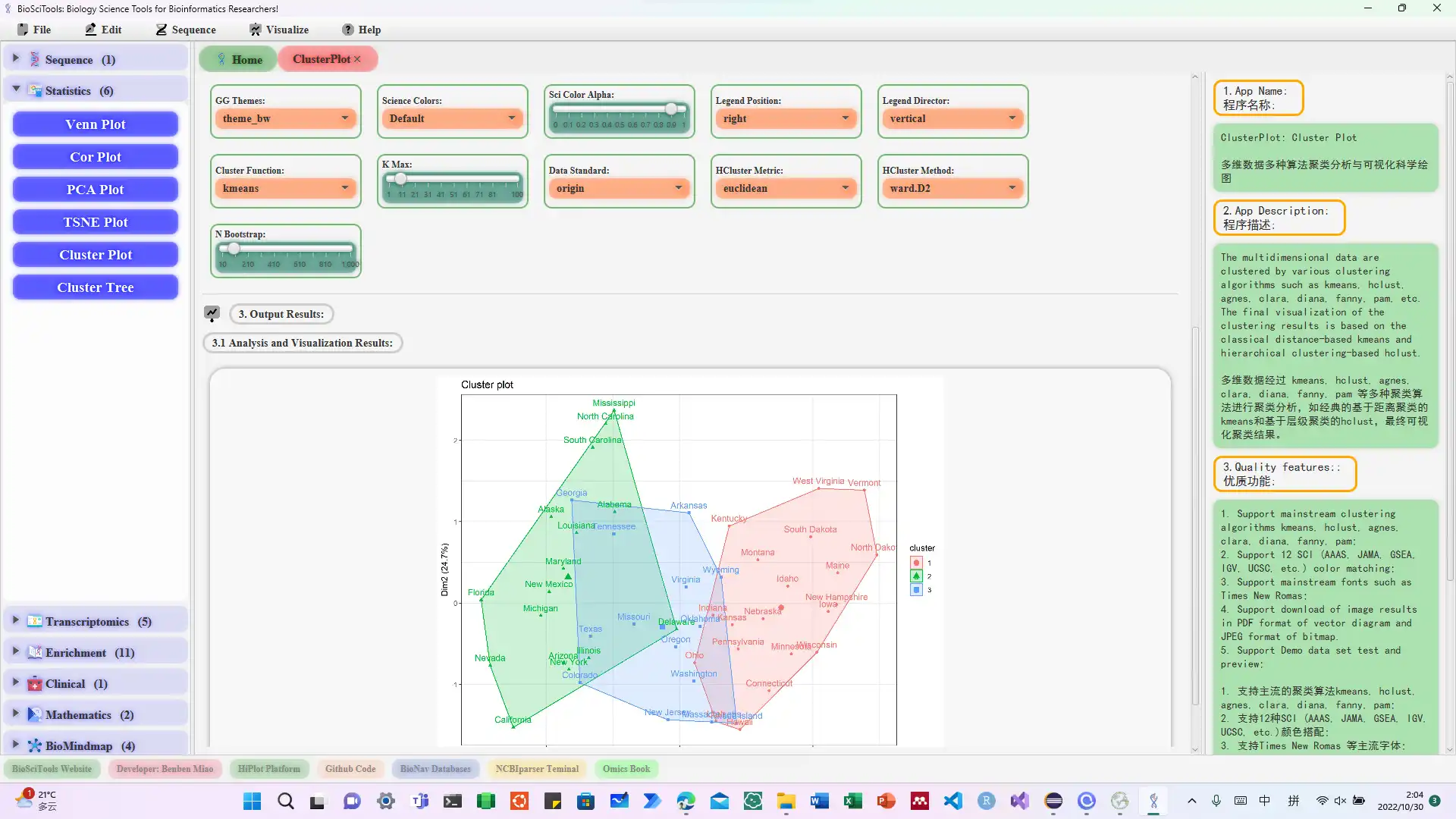This screenshot has width=1456, height=819.
Task: Select the Cluster Function dropdown
Action: 285,188
